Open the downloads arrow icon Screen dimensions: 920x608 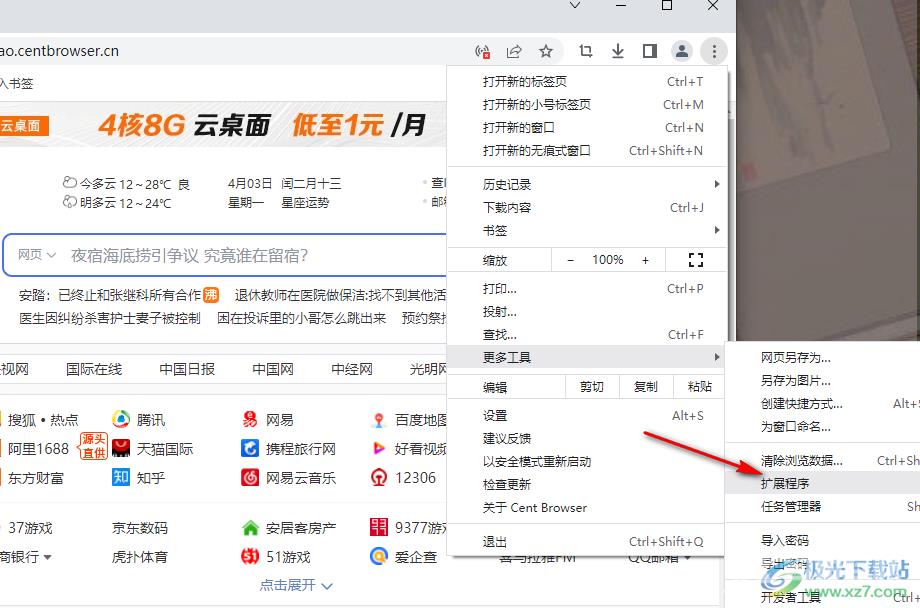coord(618,51)
